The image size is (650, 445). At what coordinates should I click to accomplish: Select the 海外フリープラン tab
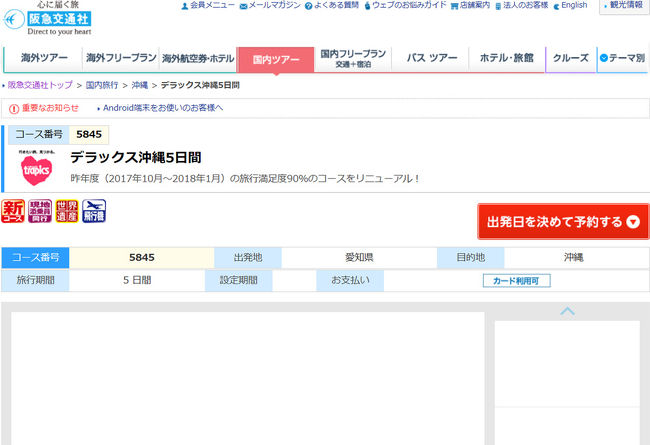(121, 58)
